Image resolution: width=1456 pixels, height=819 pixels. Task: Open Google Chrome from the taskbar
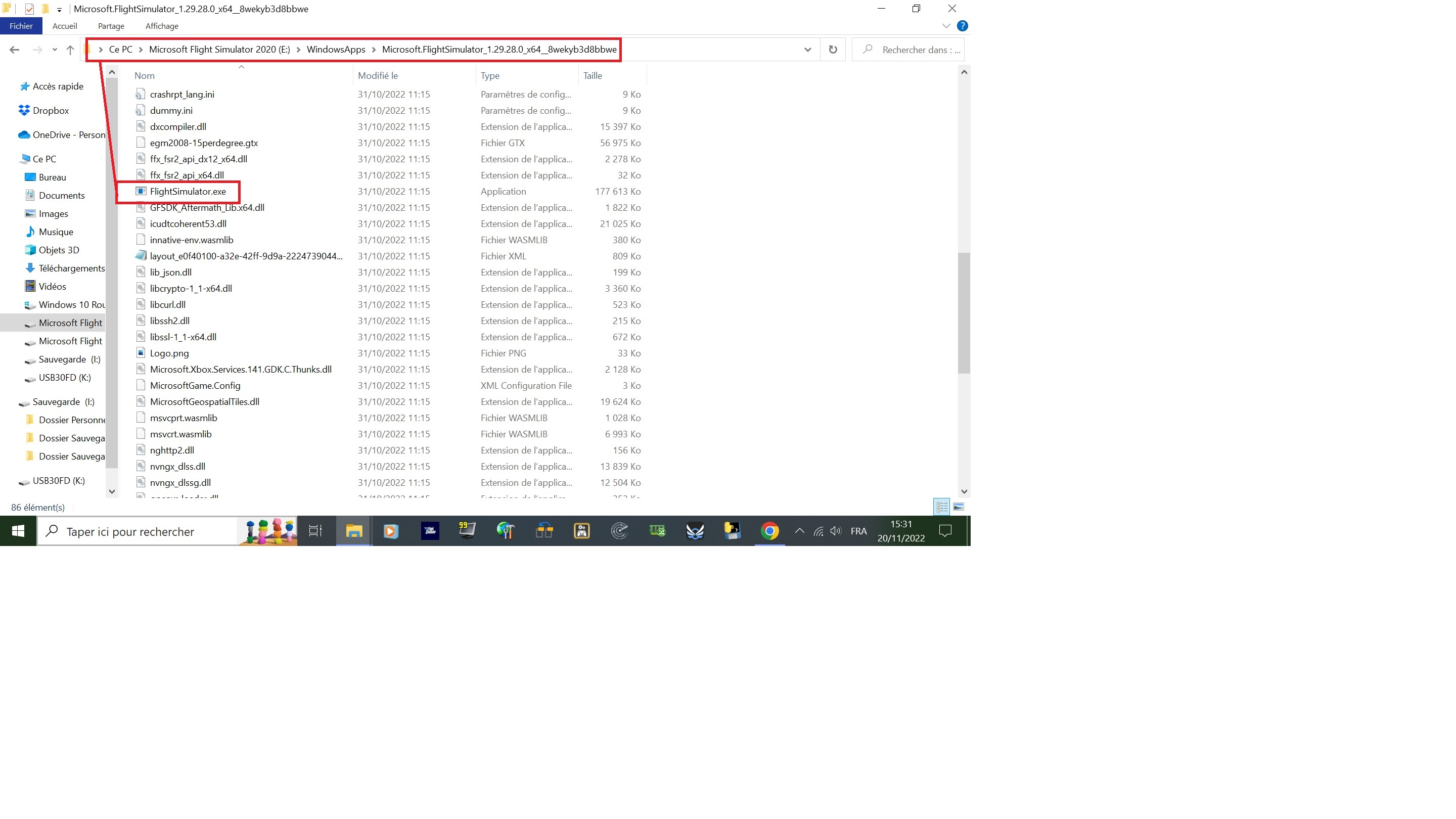pyautogui.click(x=769, y=531)
